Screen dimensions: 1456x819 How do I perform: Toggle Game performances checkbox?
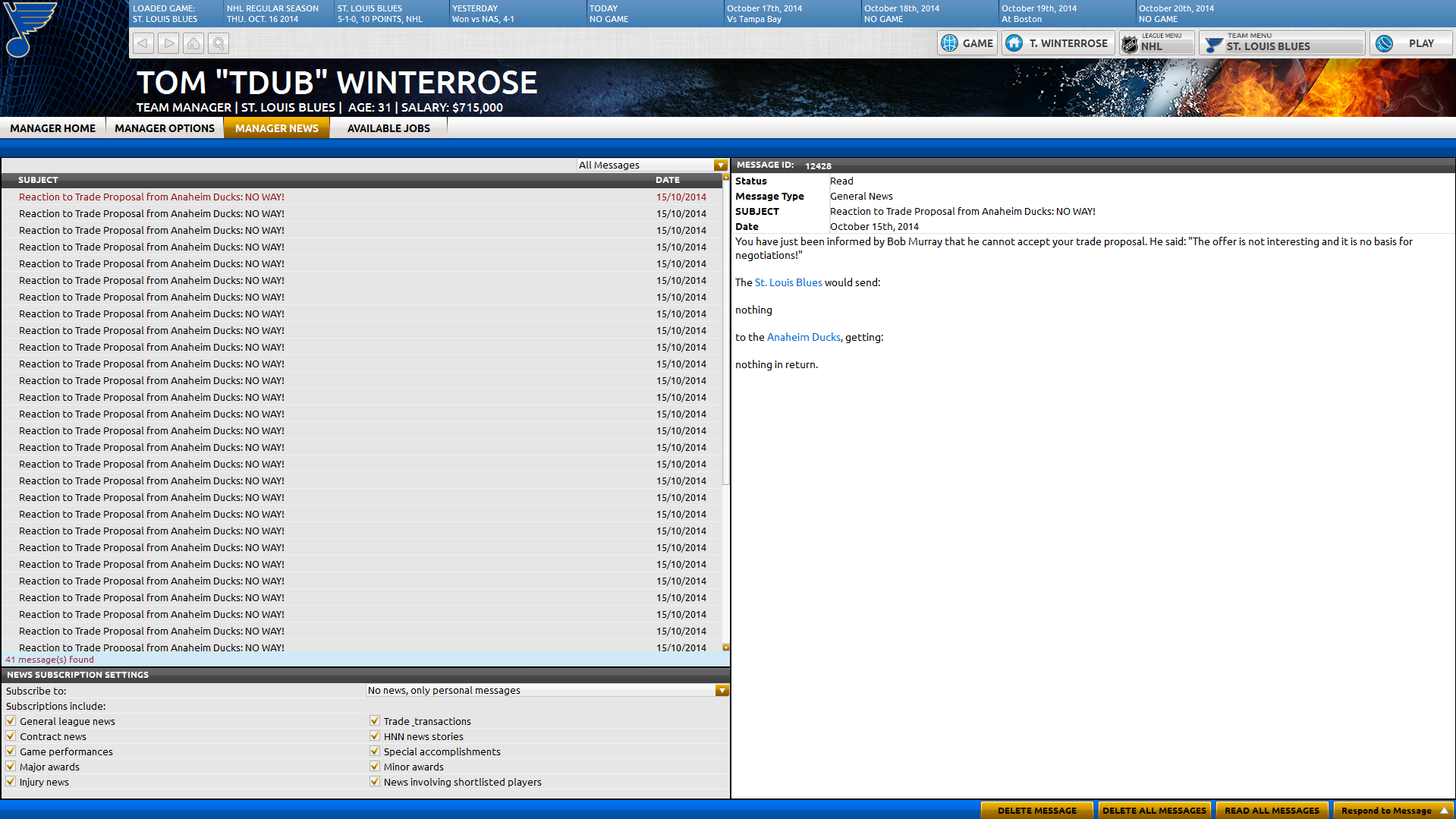[11, 751]
